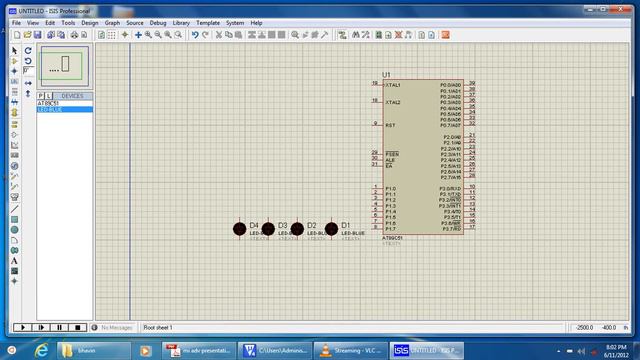640x360 pixels.
Task: Select the Selection mode arrow tool
Action: coord(14,51)
